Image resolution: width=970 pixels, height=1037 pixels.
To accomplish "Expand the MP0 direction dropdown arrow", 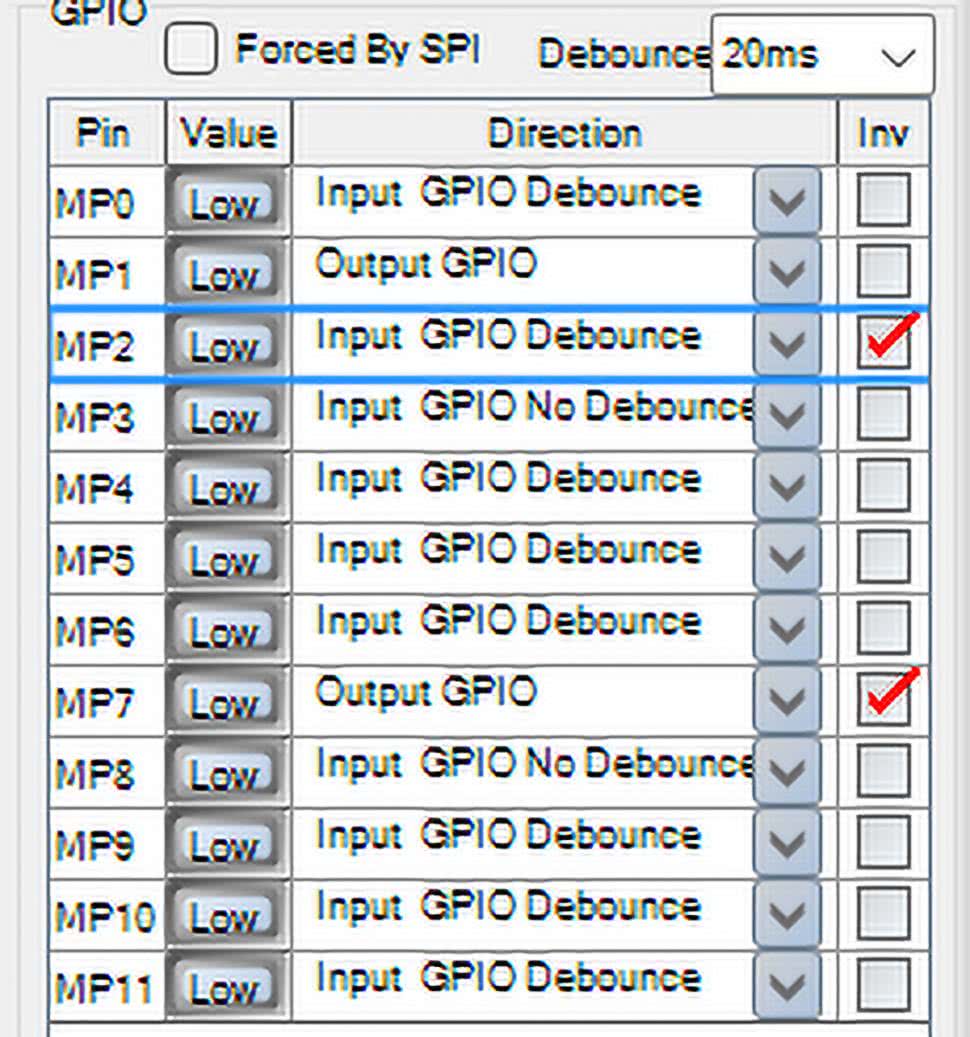I will (x=787, y=202).
